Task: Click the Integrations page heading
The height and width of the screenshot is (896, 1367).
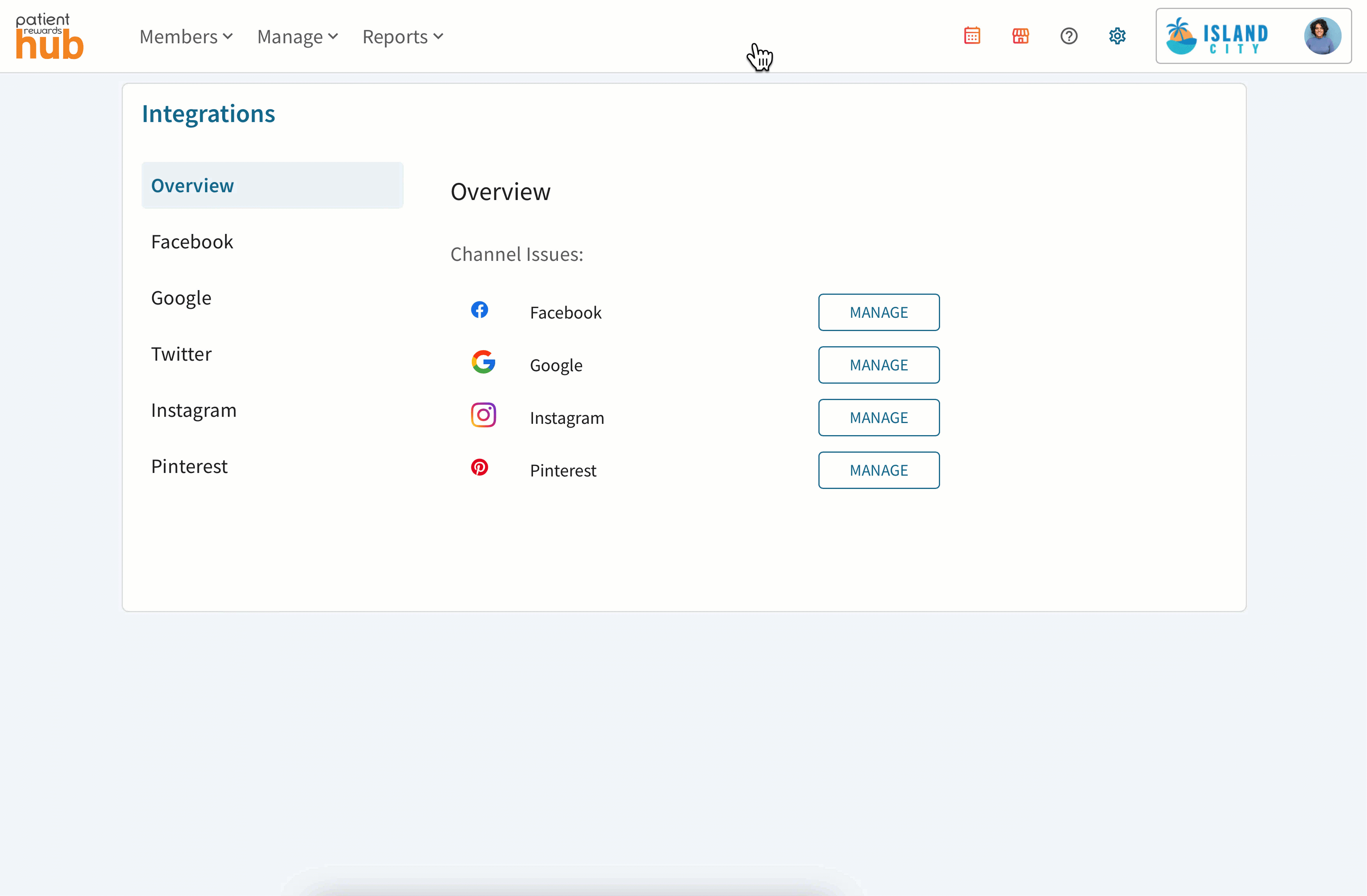Action: pyautogui.click(x=209, y=114)
